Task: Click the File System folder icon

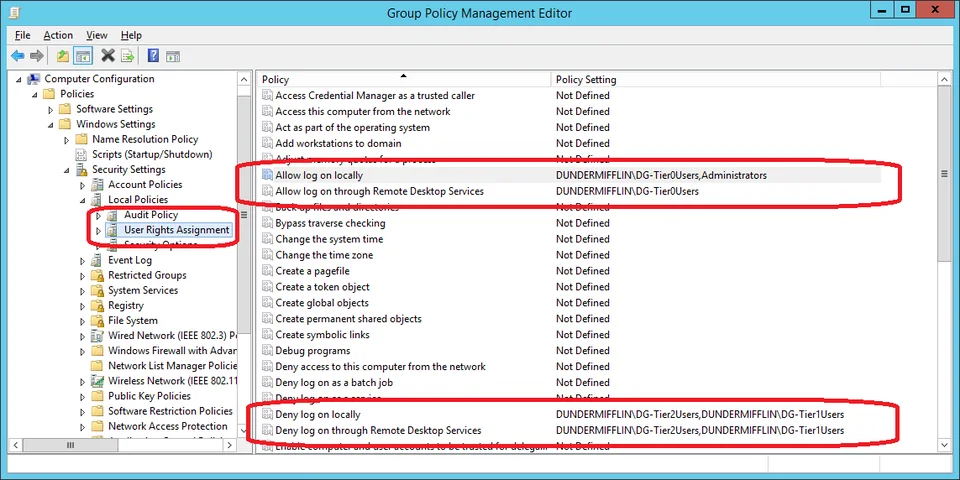Action: (97, 321)
